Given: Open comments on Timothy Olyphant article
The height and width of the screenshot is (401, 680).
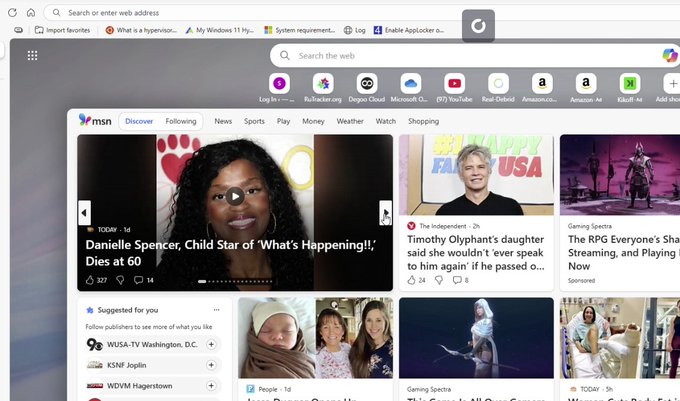Looking at the screenshot, I should [x=460, y=280].
